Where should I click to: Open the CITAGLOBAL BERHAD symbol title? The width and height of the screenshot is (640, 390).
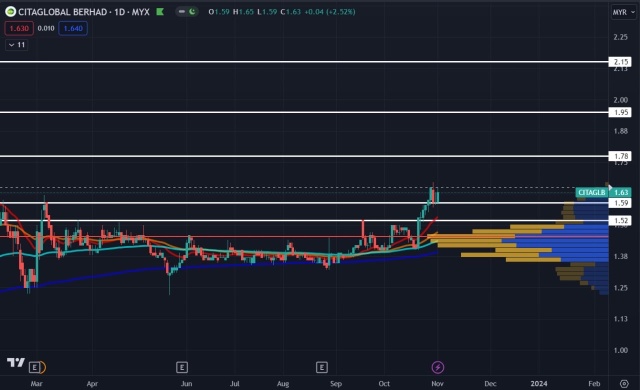tap(84, 12)
